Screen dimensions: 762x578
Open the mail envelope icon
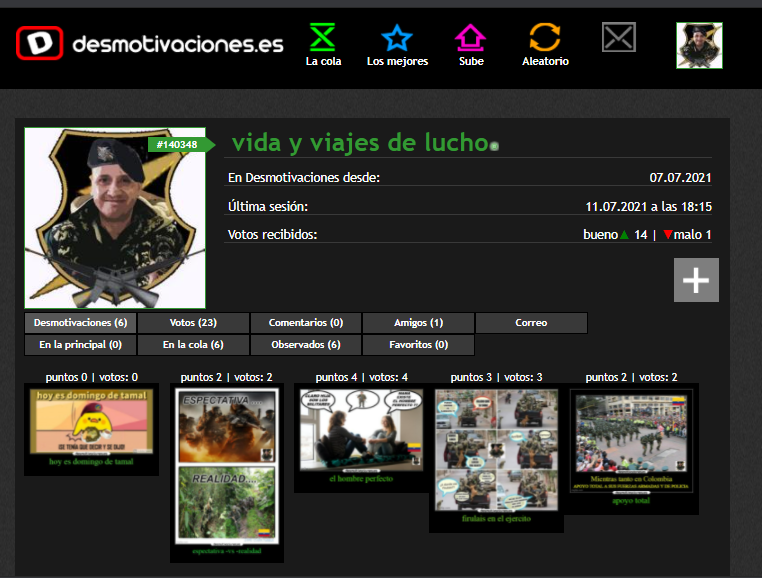[619, 38]
